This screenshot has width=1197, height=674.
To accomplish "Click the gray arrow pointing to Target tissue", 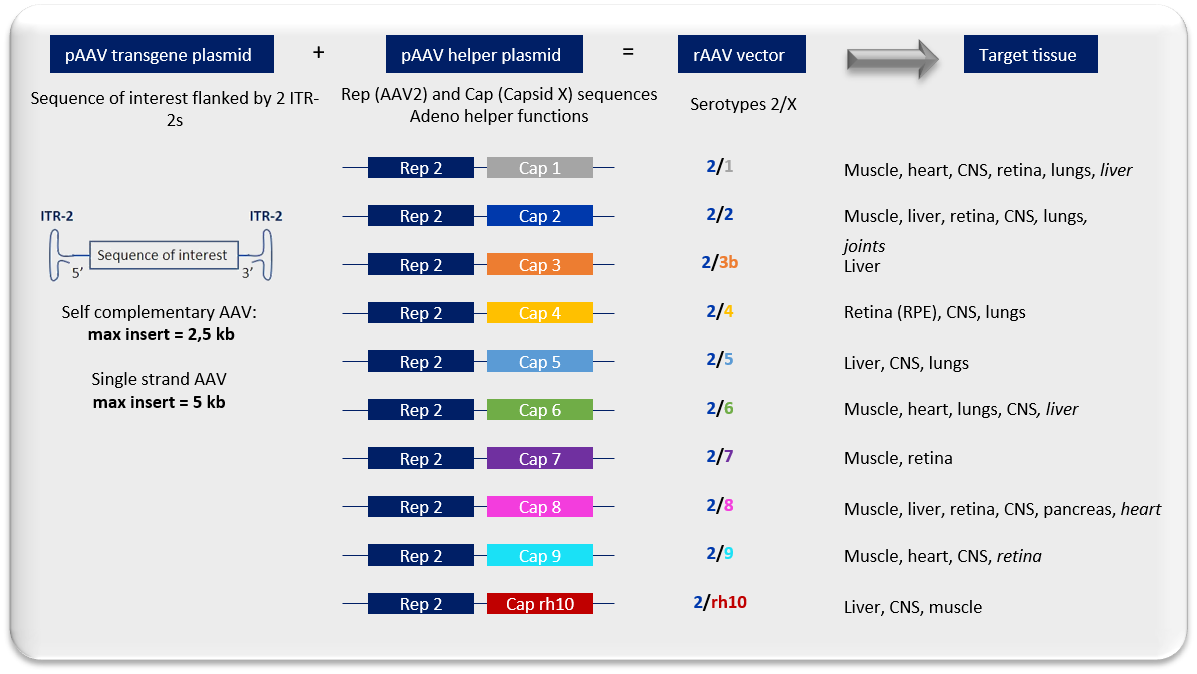I will point(891,59).
